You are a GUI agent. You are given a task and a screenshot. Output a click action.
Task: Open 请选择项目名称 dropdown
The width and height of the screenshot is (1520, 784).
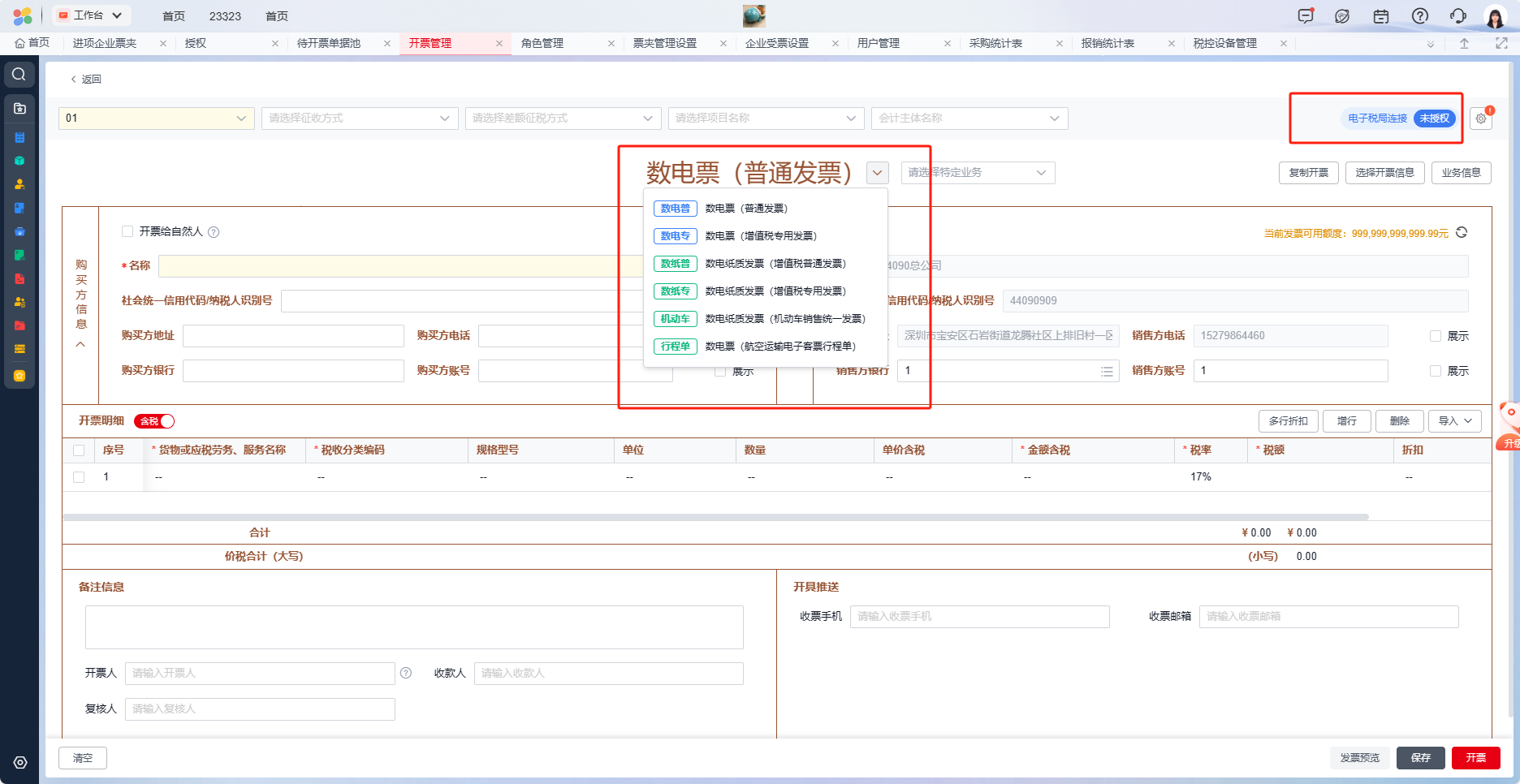click(766, 118)
